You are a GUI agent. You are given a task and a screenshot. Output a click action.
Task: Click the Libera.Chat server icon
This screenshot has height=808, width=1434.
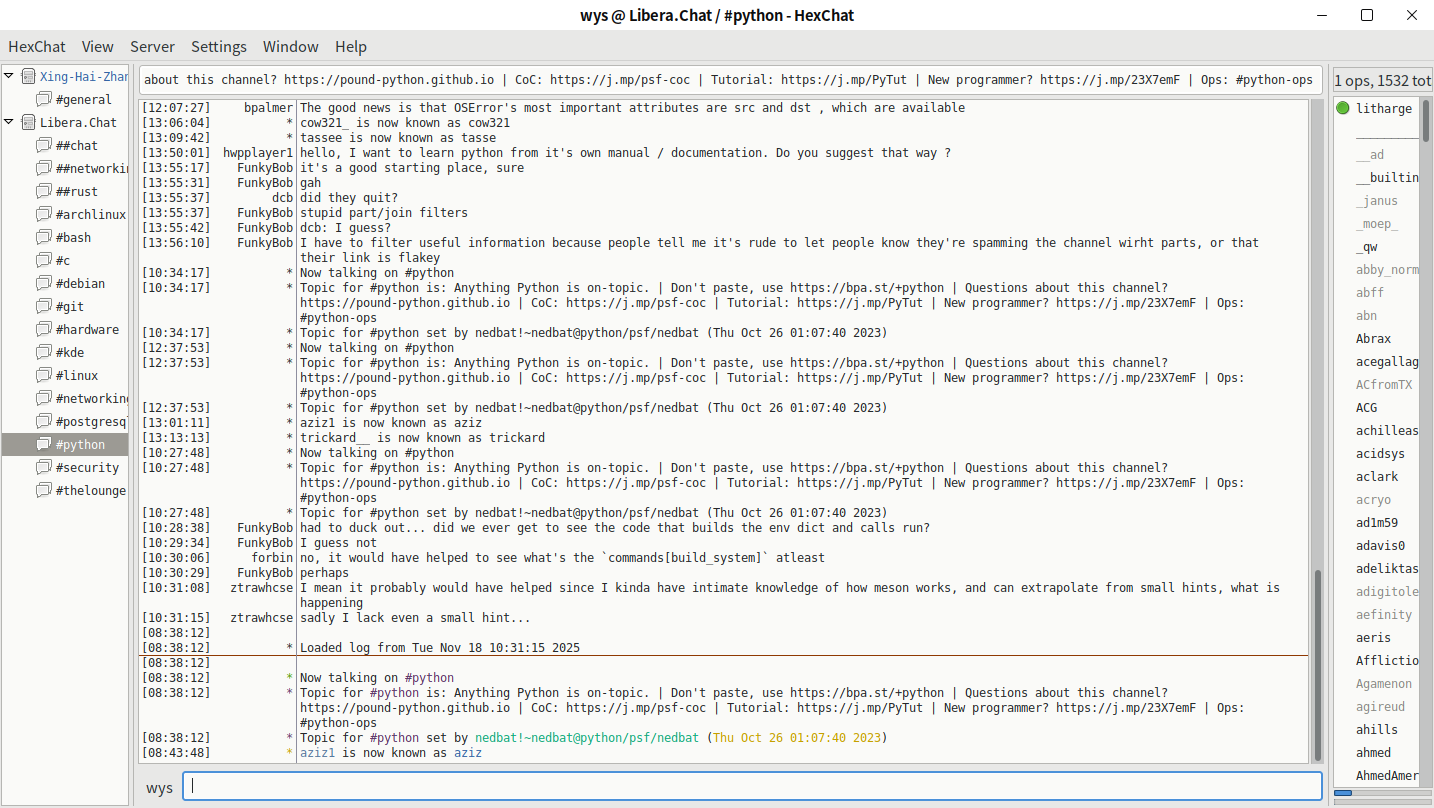pos(27,122)
